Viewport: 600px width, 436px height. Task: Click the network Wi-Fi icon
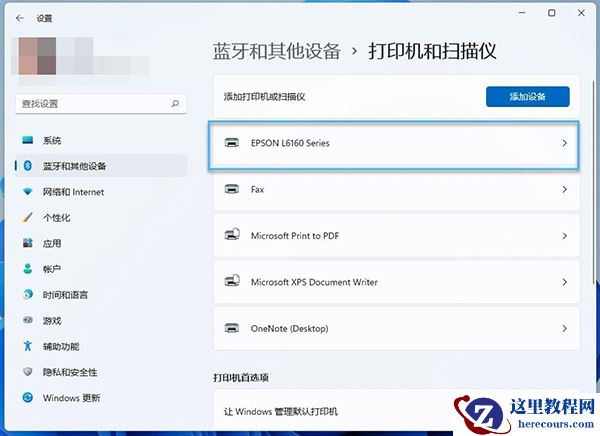coord(28,191)
